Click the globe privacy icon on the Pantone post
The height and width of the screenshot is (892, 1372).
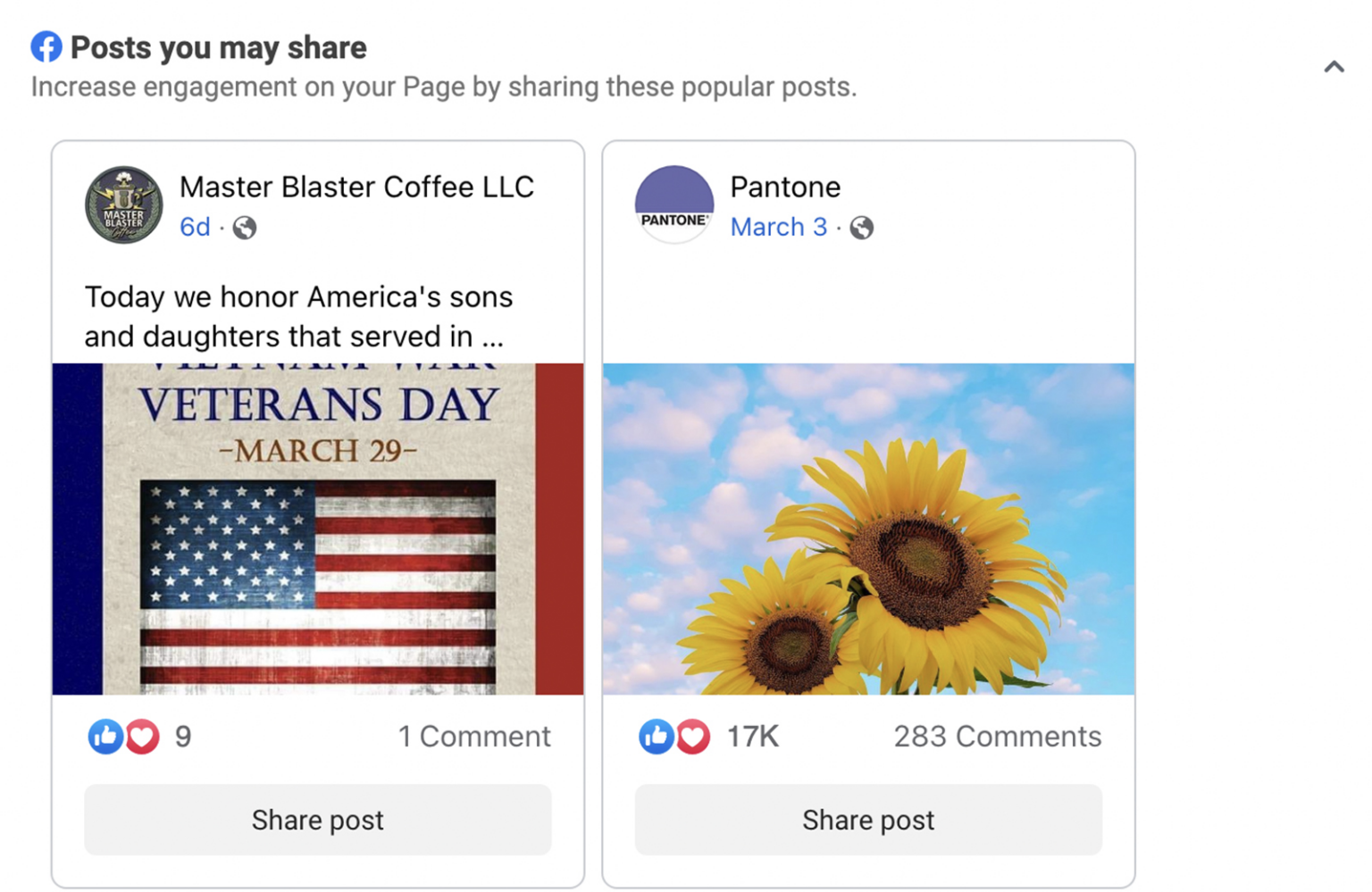860,229
